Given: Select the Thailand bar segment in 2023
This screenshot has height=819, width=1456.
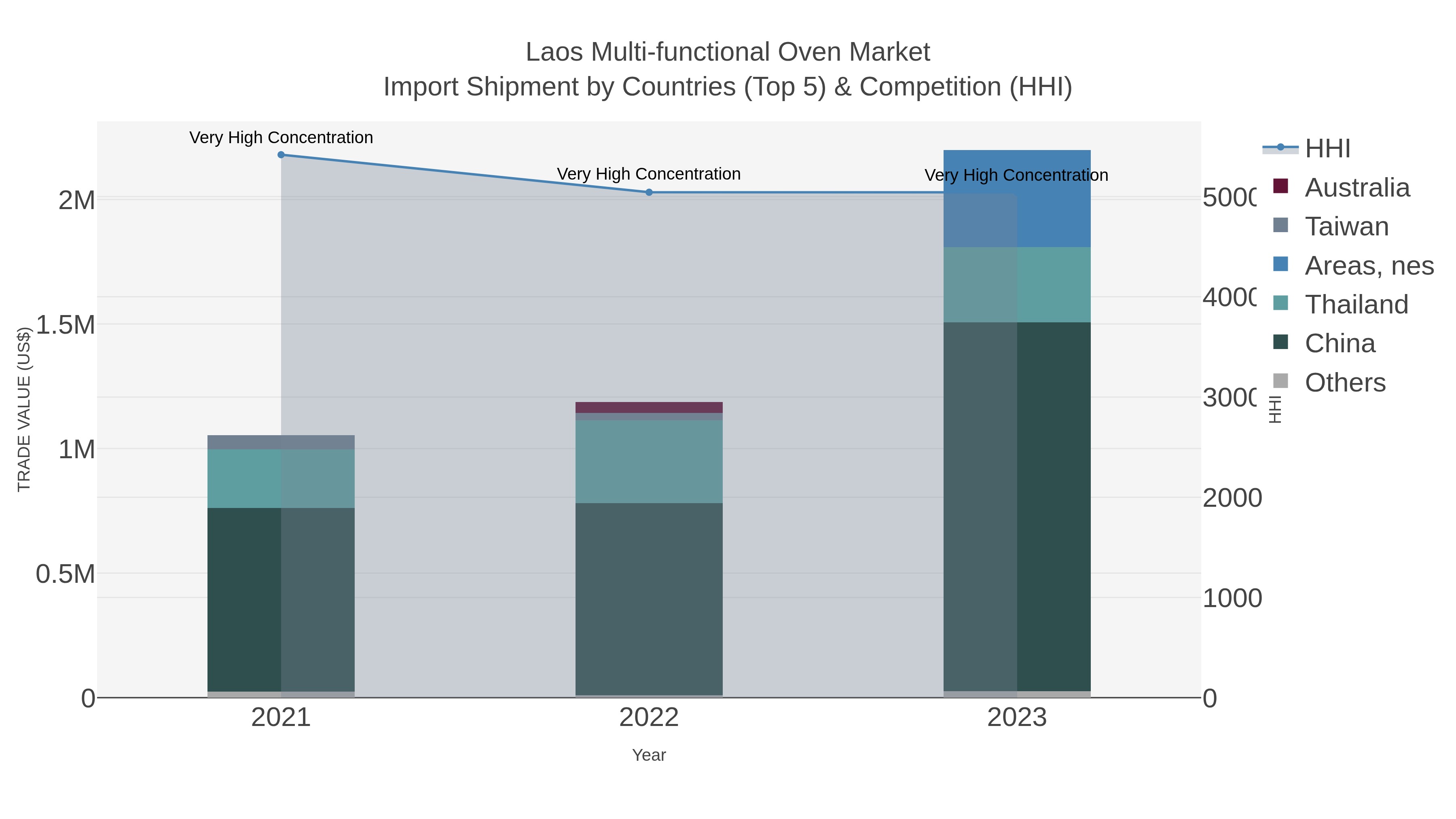Looking at the screenshot, I should click(1017, 285).
